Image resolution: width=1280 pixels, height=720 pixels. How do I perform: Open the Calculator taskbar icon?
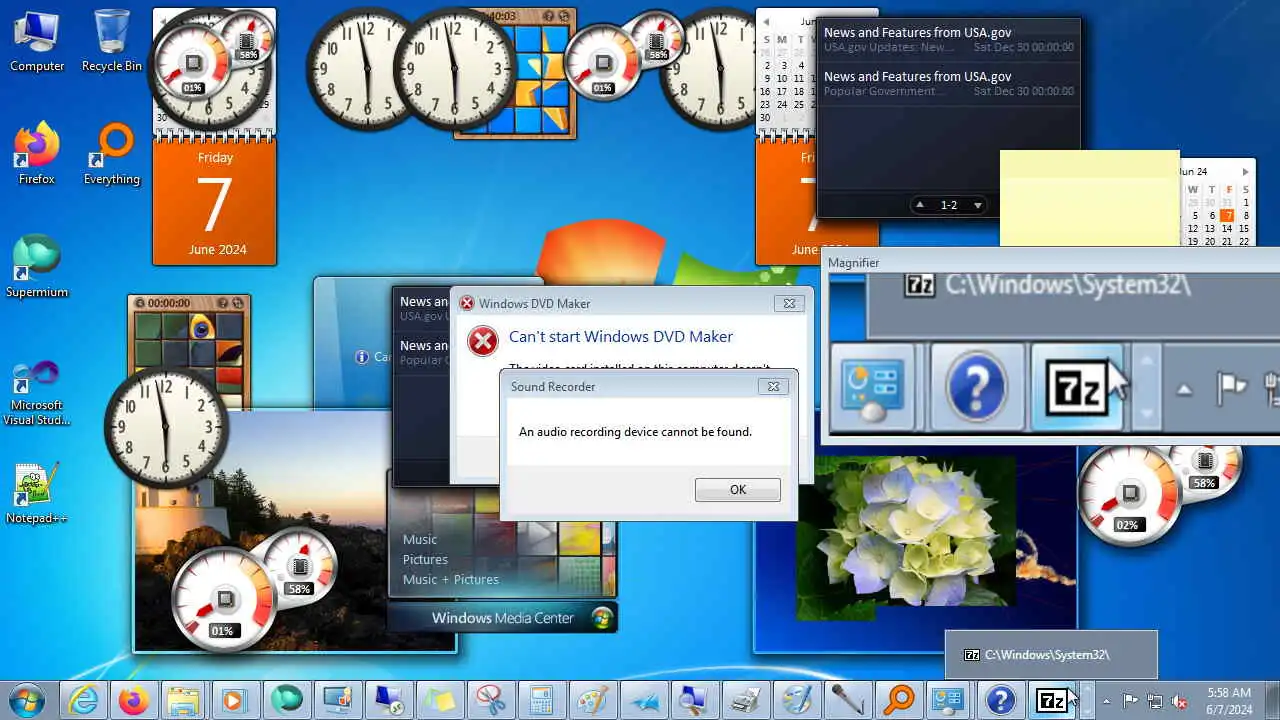[x=541, y=700]
